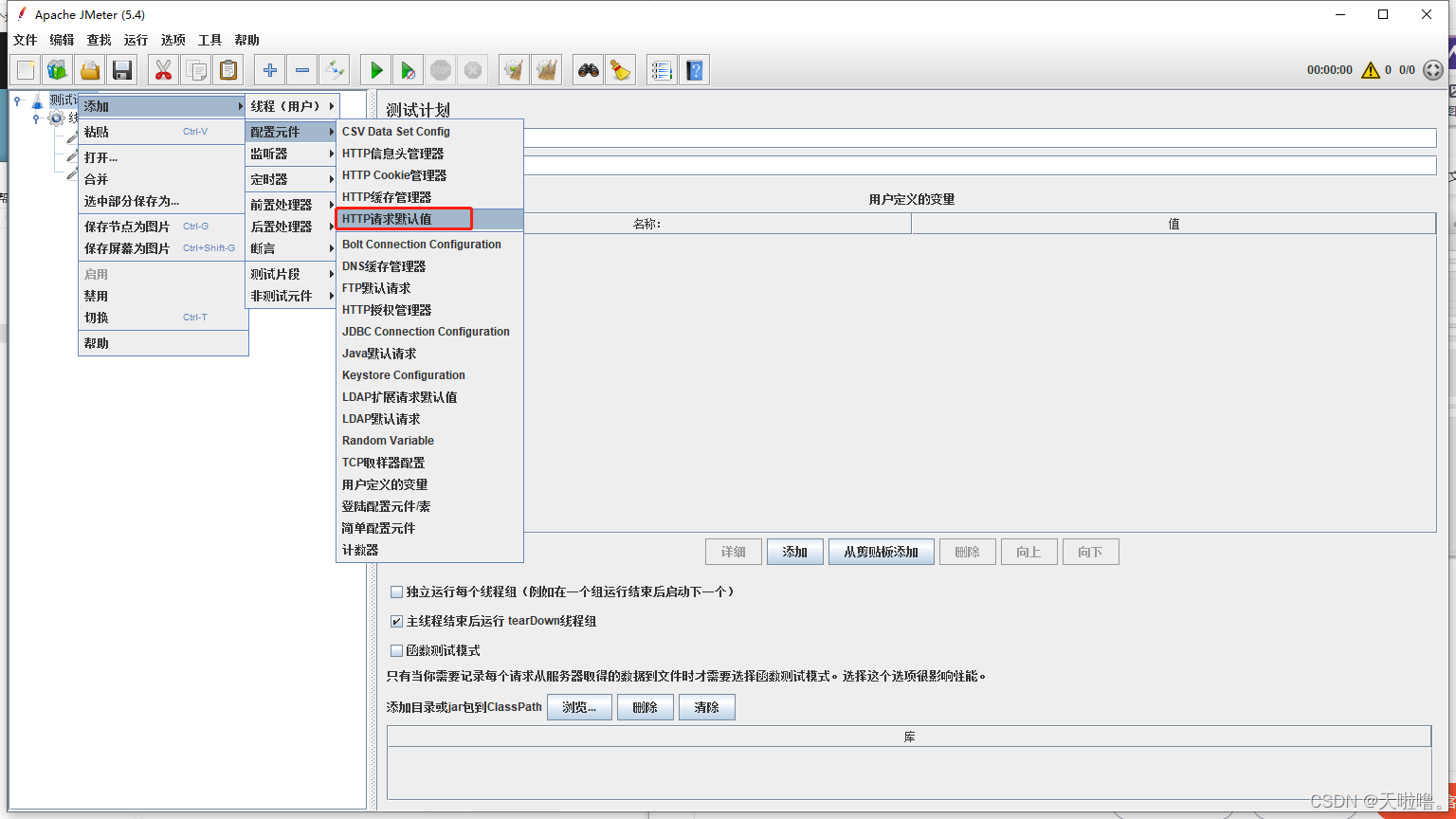The width and height of the screenshot is (1456, 819).
Task: Click the Collapse All minus icon
Action: [x=302, y=70]
